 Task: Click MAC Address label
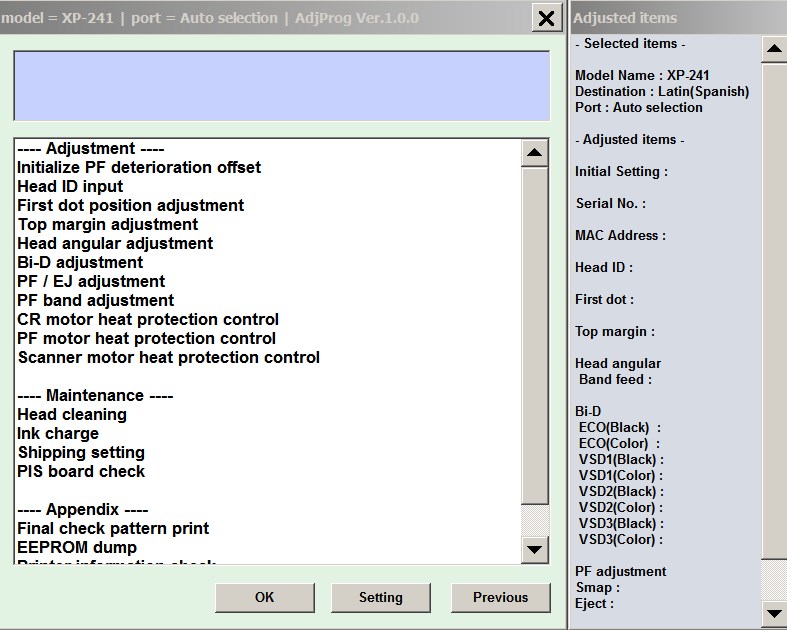(620, 235)
